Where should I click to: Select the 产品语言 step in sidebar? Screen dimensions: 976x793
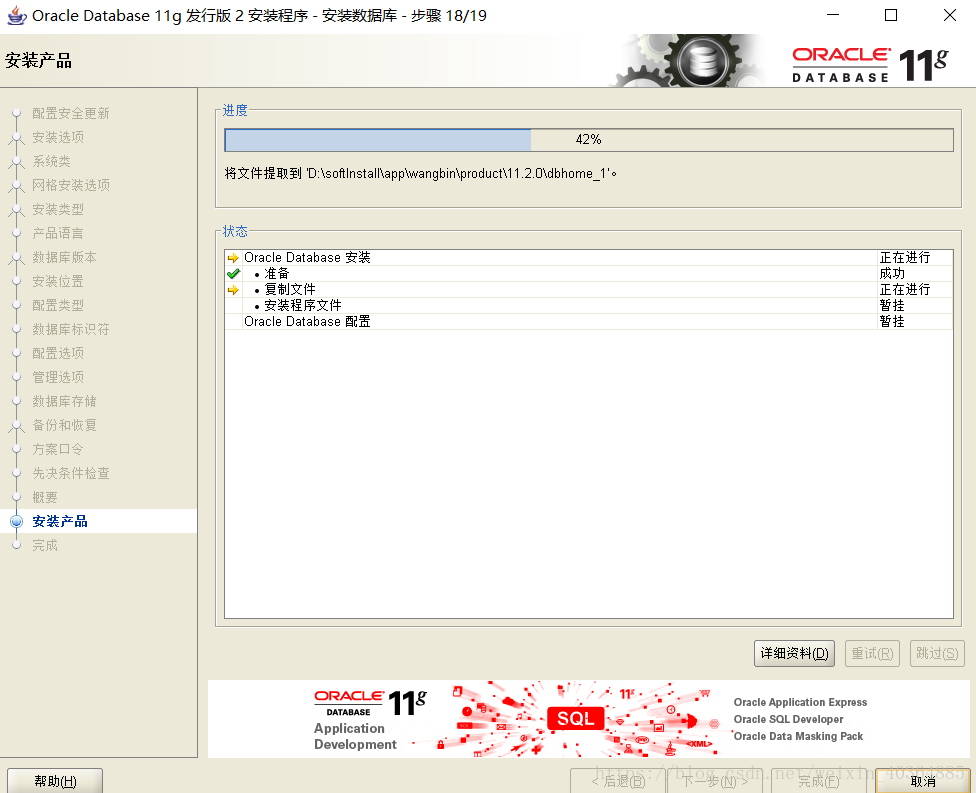(x=58, y=233)
